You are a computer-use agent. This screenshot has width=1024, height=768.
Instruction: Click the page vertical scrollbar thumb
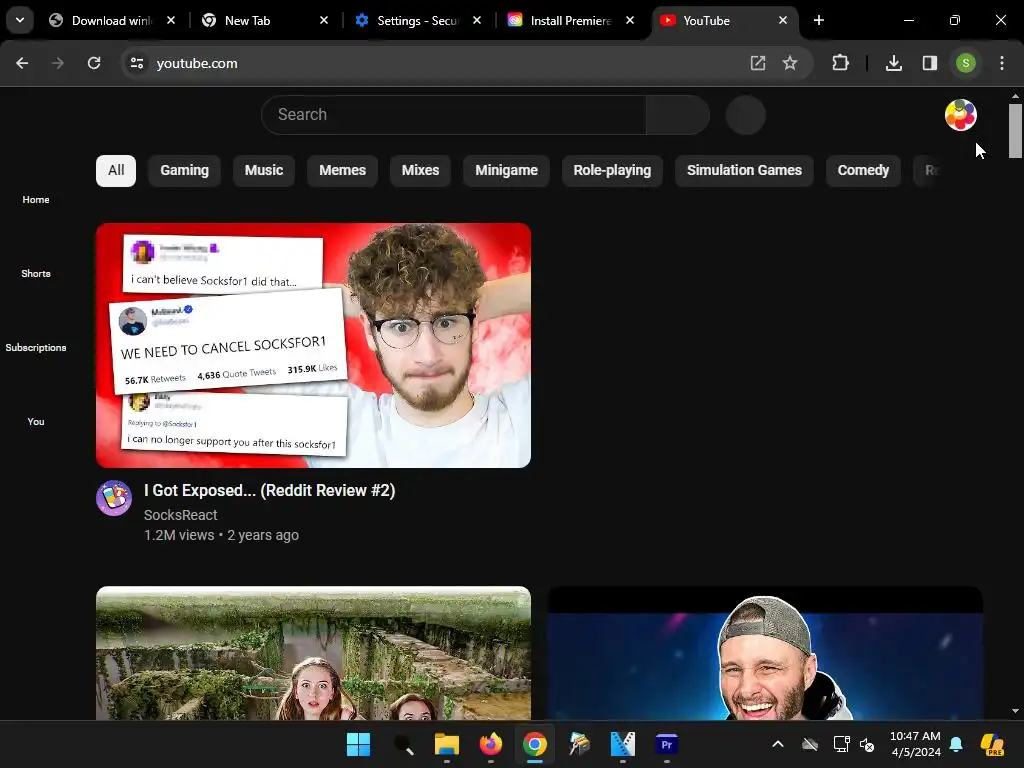coord(1015,131)
